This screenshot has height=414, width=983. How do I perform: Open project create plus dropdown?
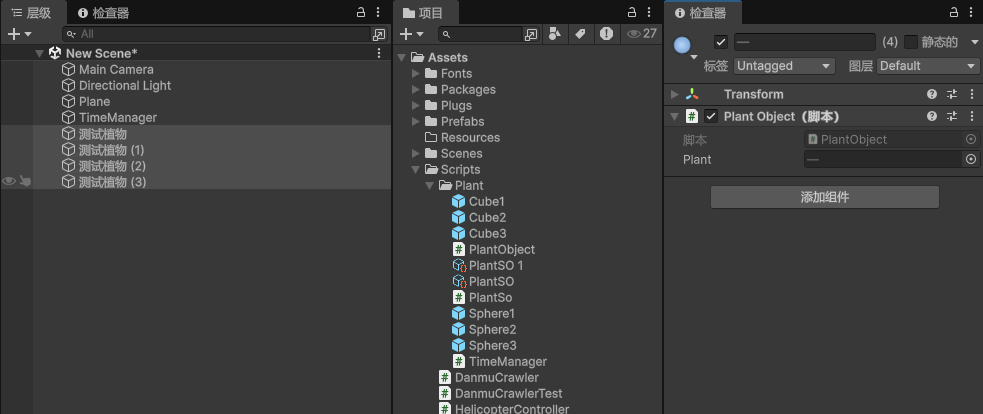(x=411, y=34)
